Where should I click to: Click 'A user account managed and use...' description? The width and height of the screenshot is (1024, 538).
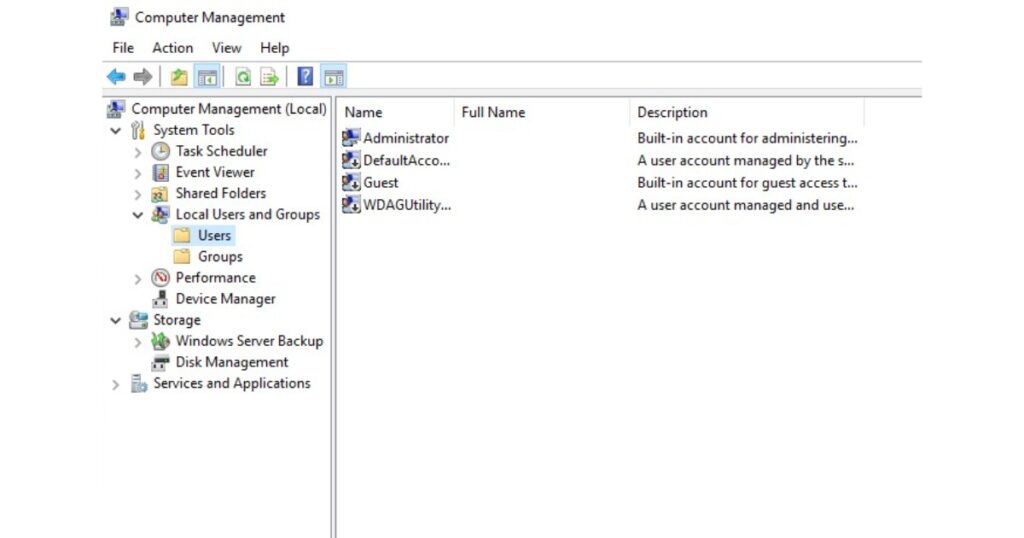point(745,204)
